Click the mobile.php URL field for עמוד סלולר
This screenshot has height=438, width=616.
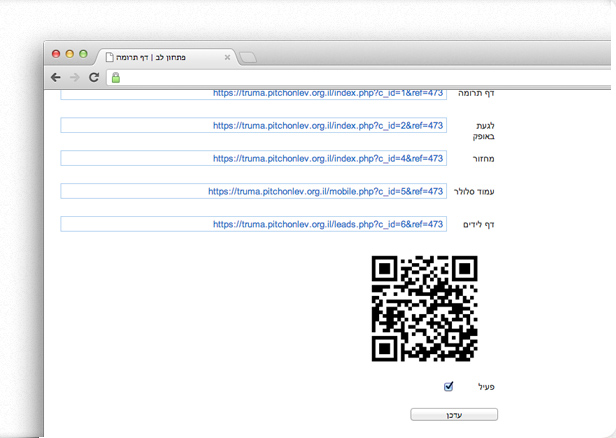pyautogui.click(x=253, y=191)
